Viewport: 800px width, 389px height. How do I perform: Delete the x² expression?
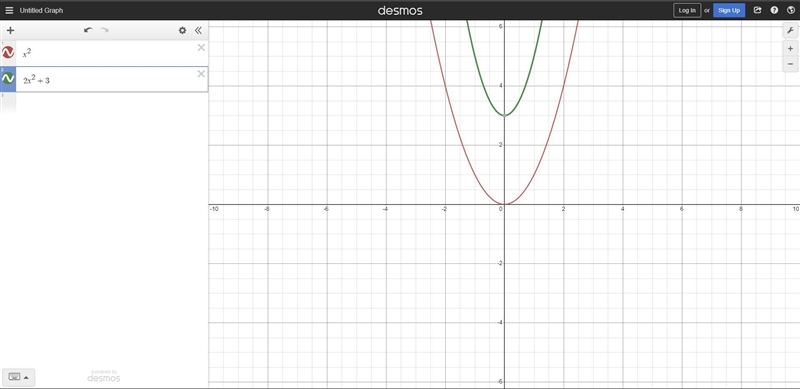[x=201, y=47]
